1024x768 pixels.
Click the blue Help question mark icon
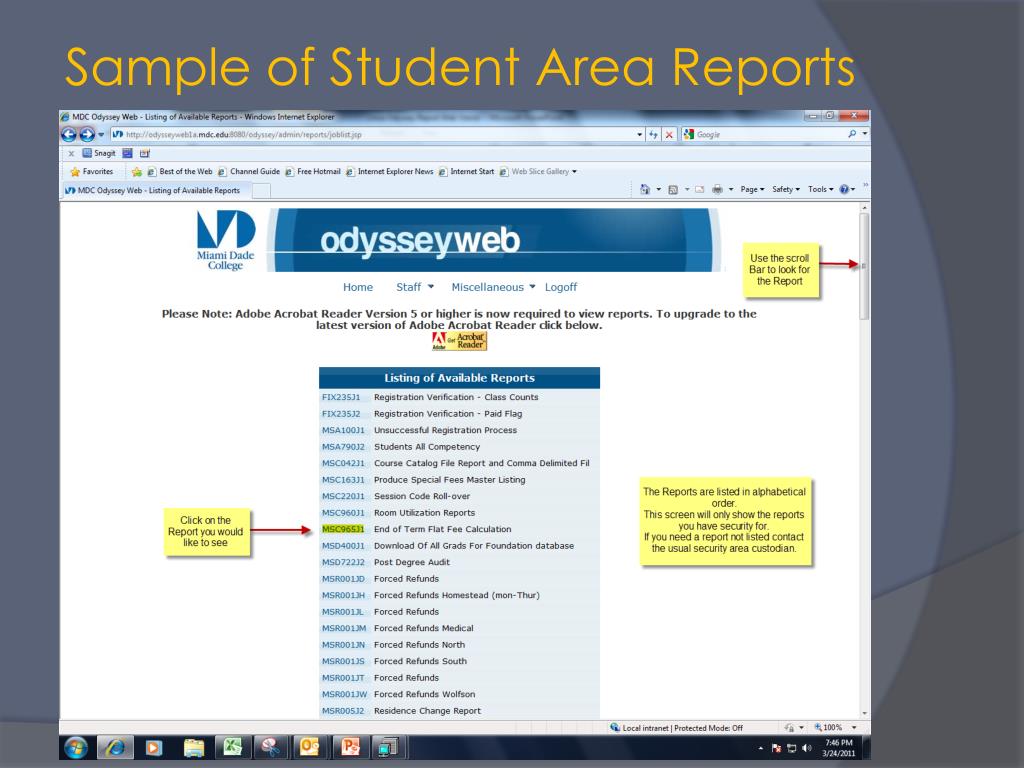pos(844,189)
